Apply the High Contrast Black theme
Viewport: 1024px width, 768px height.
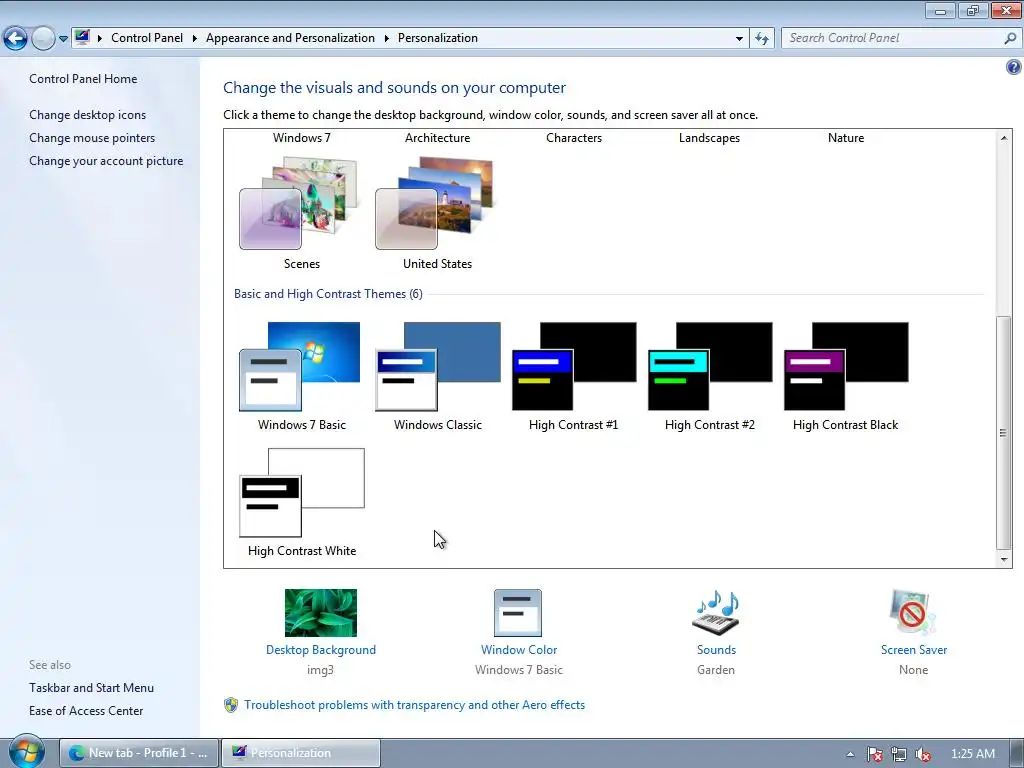(x=846, y=366)
